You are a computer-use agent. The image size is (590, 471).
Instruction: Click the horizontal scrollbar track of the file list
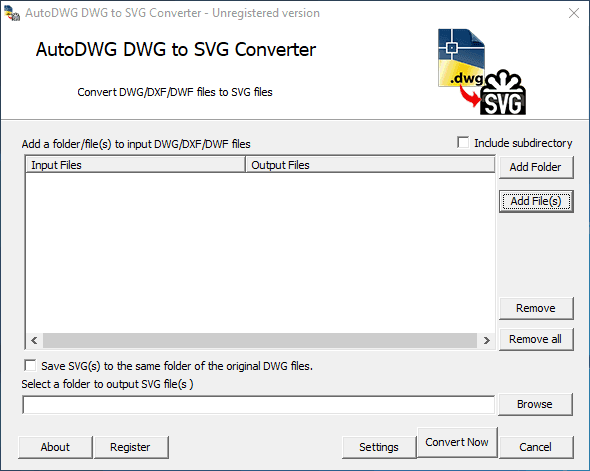click(x=260, y=340)
